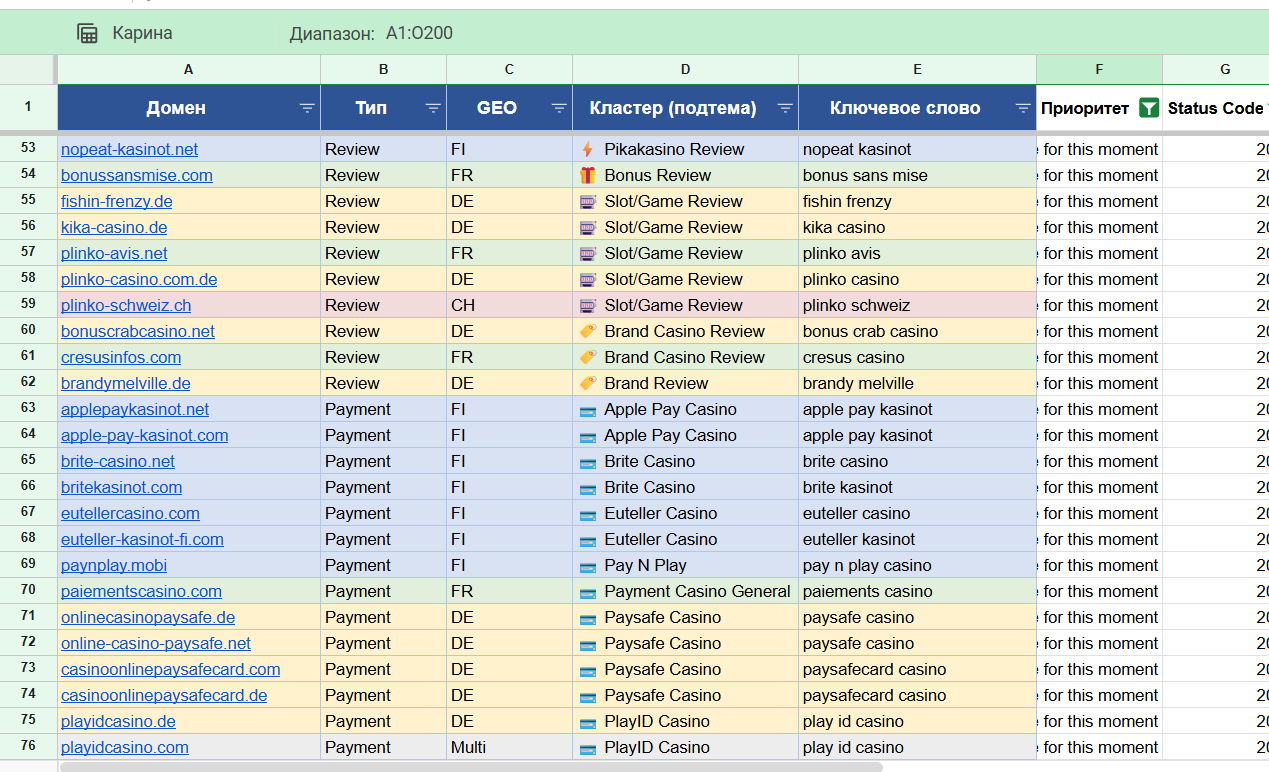Click the tag icon next to Brand Review
1269x772 pixels.
coord(587,383)
